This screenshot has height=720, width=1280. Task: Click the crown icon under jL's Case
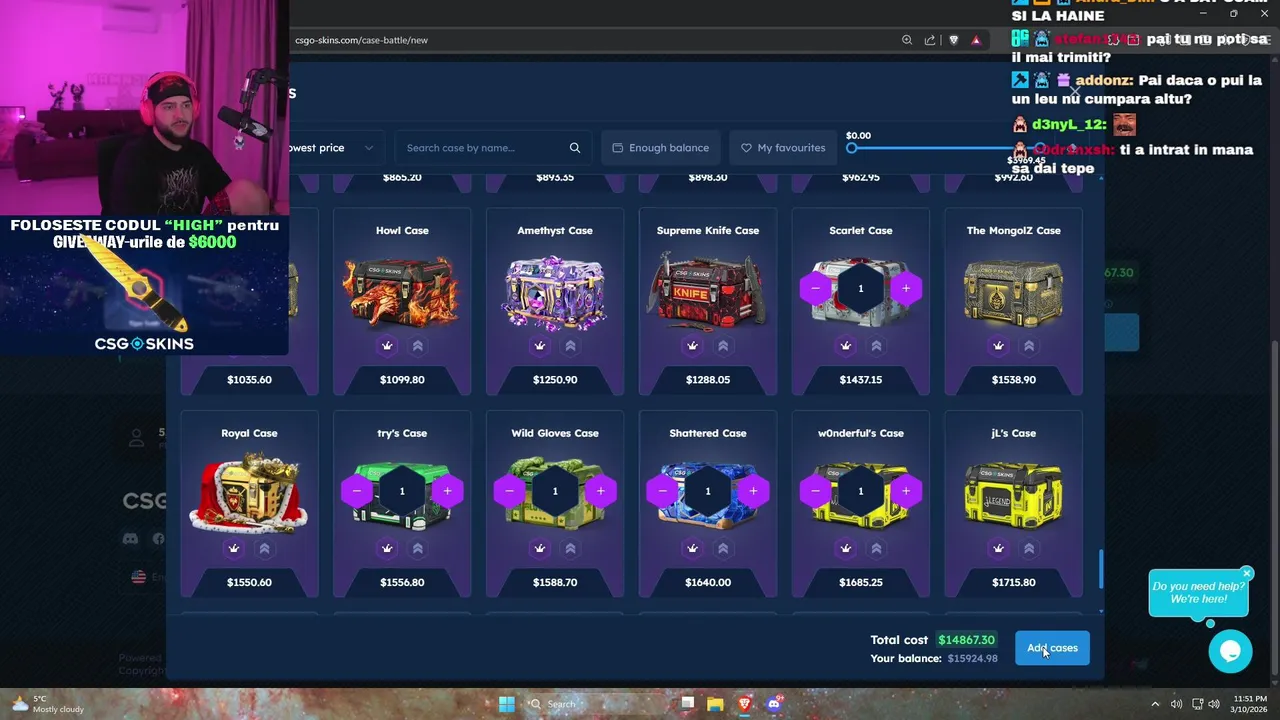pyautogui.click(x=998, y=549)
